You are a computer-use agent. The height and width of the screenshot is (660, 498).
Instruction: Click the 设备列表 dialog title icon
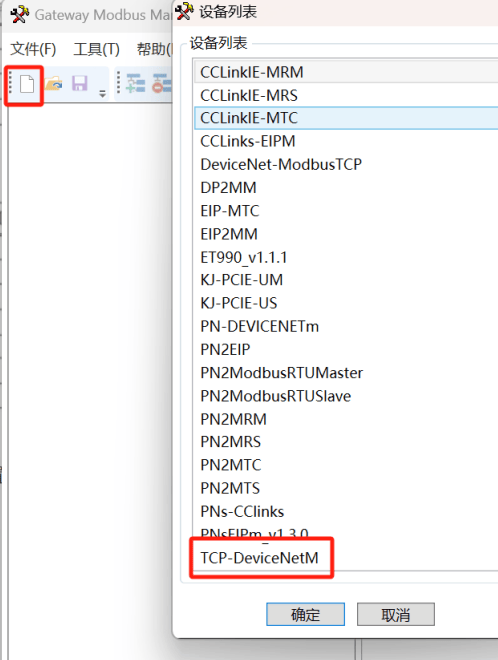pyautogui.click(x=184, y=11)
